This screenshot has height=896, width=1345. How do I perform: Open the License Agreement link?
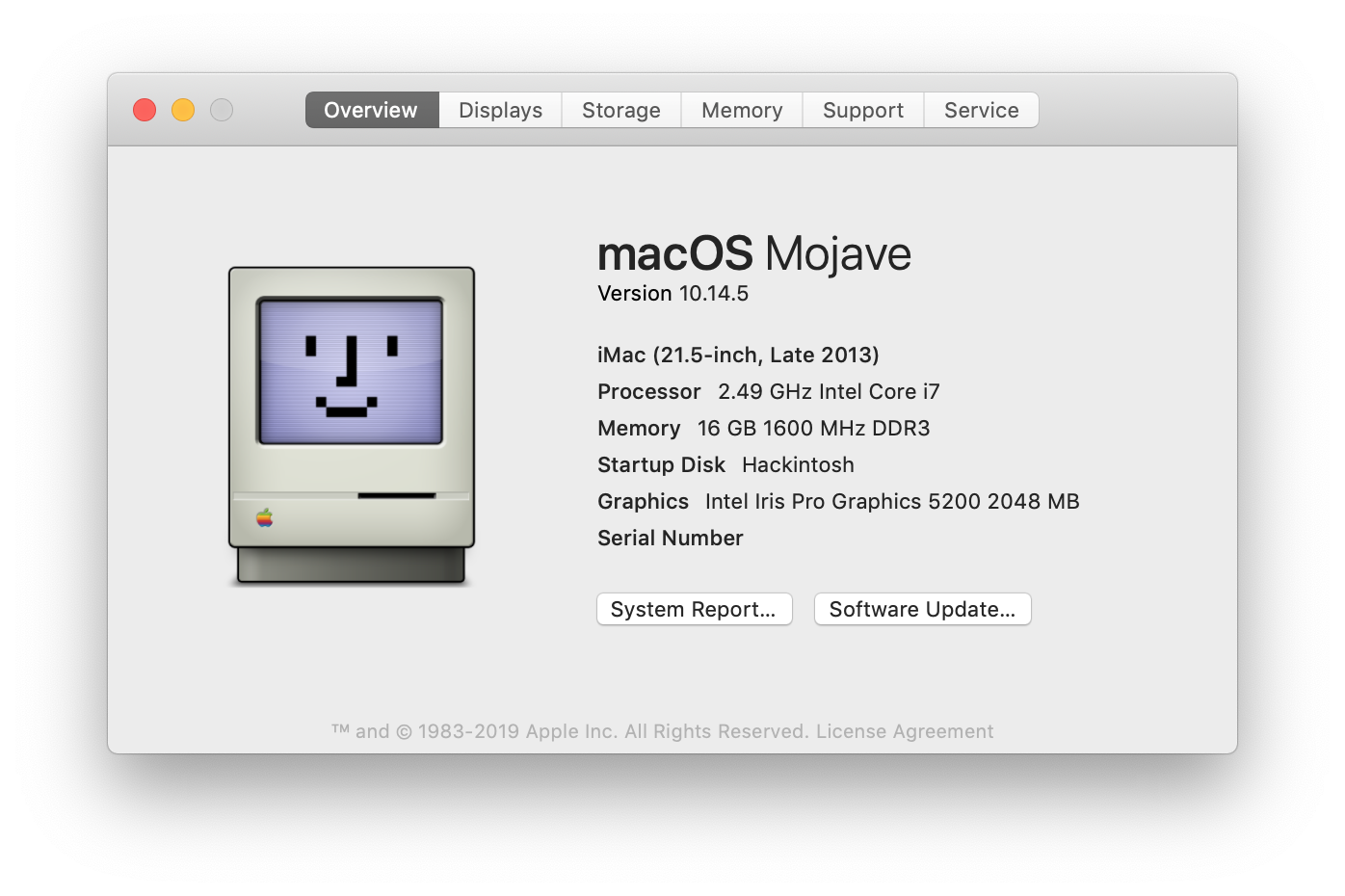(x=905, y=731)
